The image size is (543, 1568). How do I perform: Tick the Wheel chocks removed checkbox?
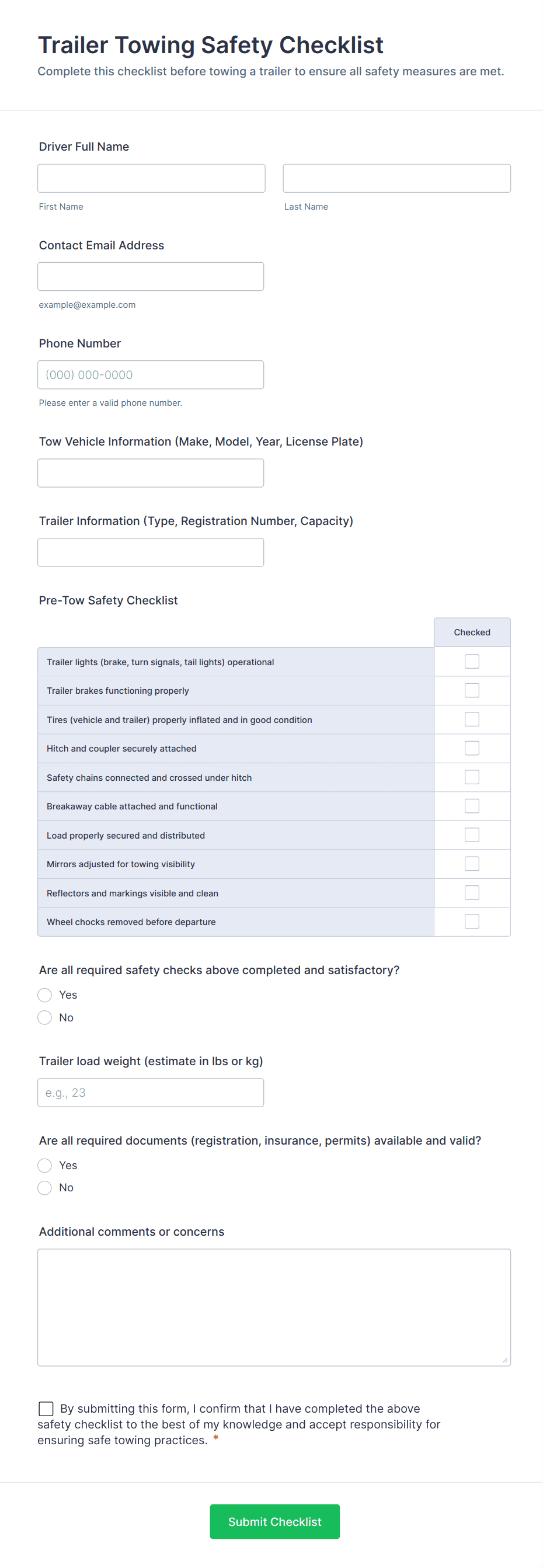pyautogui.click(x=472, y=921)
